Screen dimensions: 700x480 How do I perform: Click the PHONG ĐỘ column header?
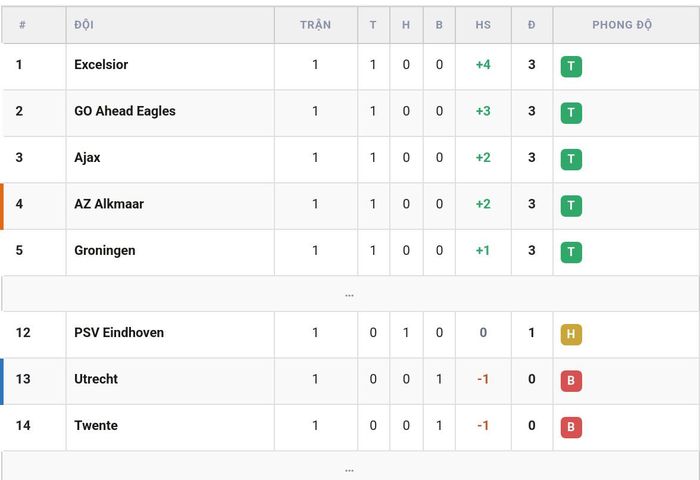tap(622, 25)
